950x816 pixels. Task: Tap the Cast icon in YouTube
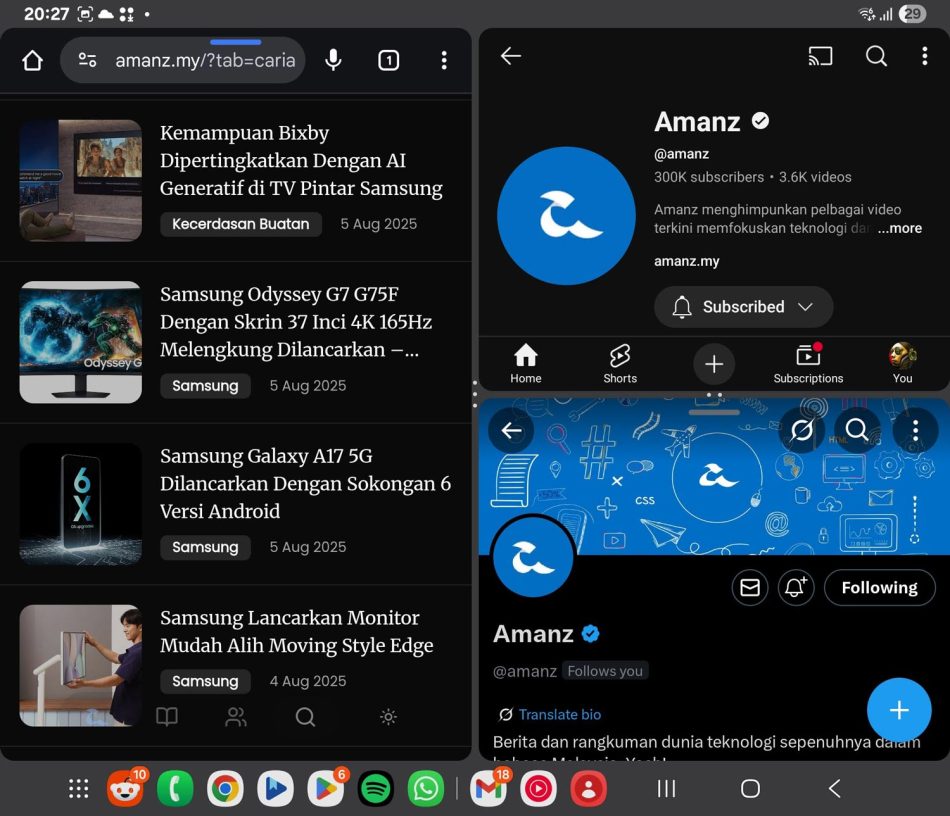pos(820,57)
